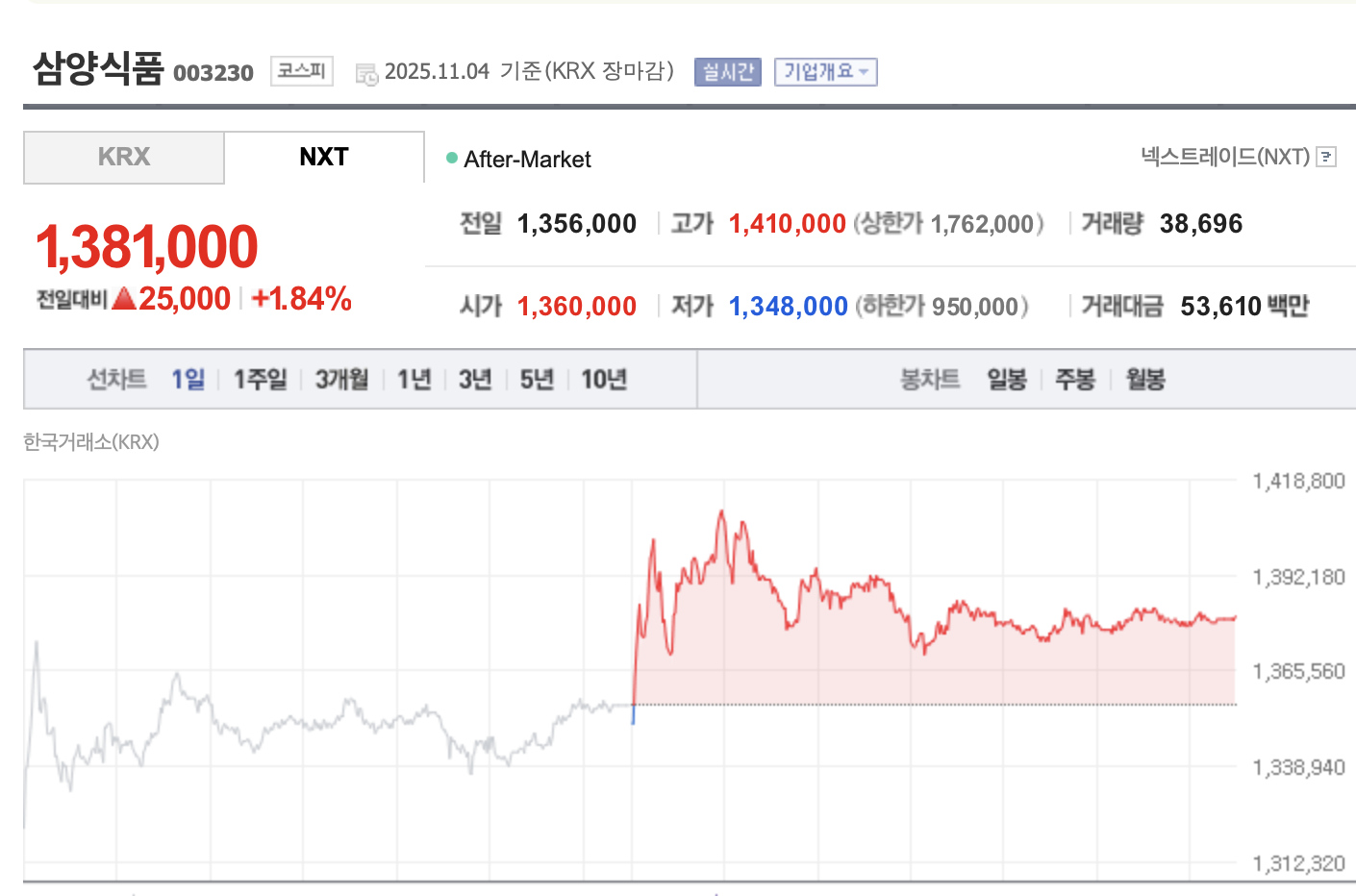Switch to the 선차트 line chart view
This screenshot has height=896, width=1356.
pyautogui.click(x=115, y=379)
